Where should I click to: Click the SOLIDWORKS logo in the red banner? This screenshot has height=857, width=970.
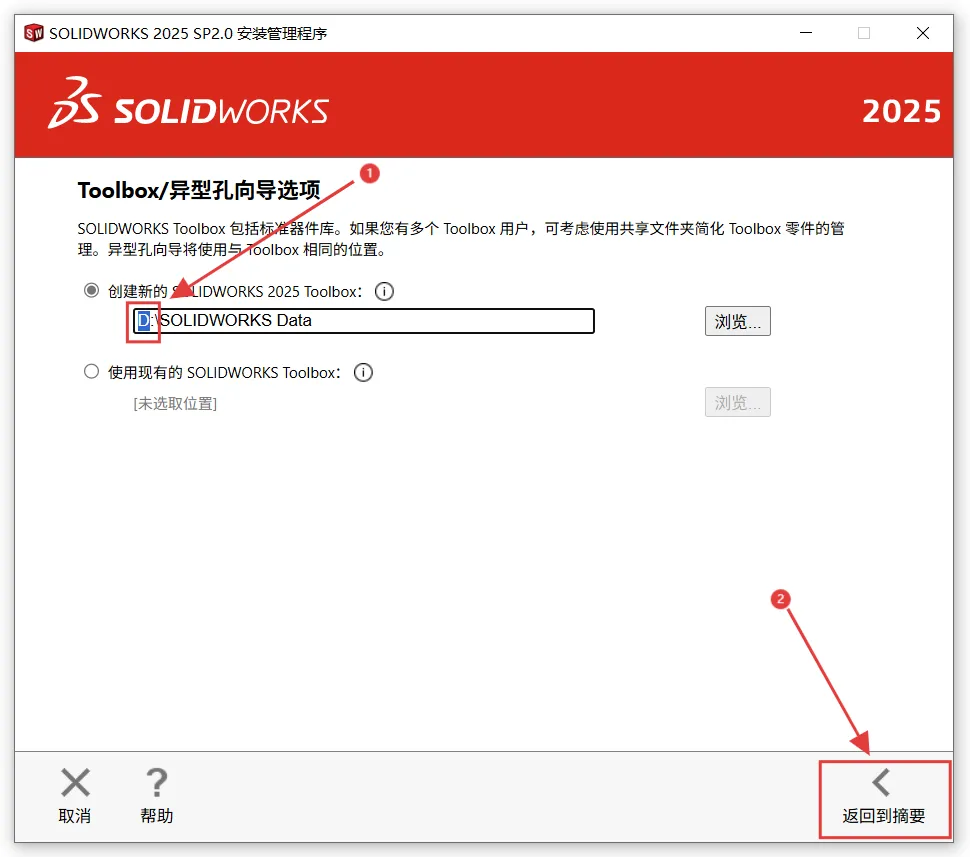pos(188,104)
